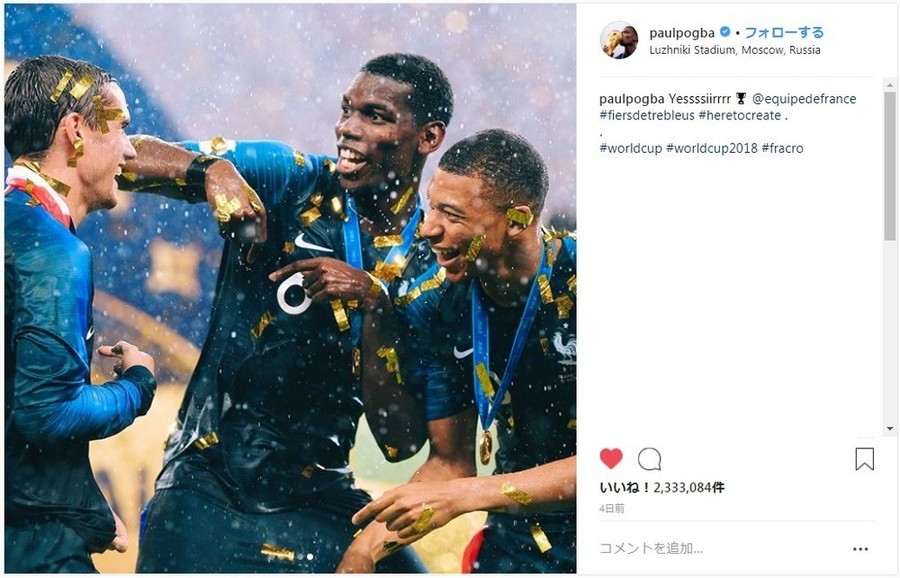Open the three-dot more options menu
The width and height of the screenshot is (900, 578).
click(860, 549)
